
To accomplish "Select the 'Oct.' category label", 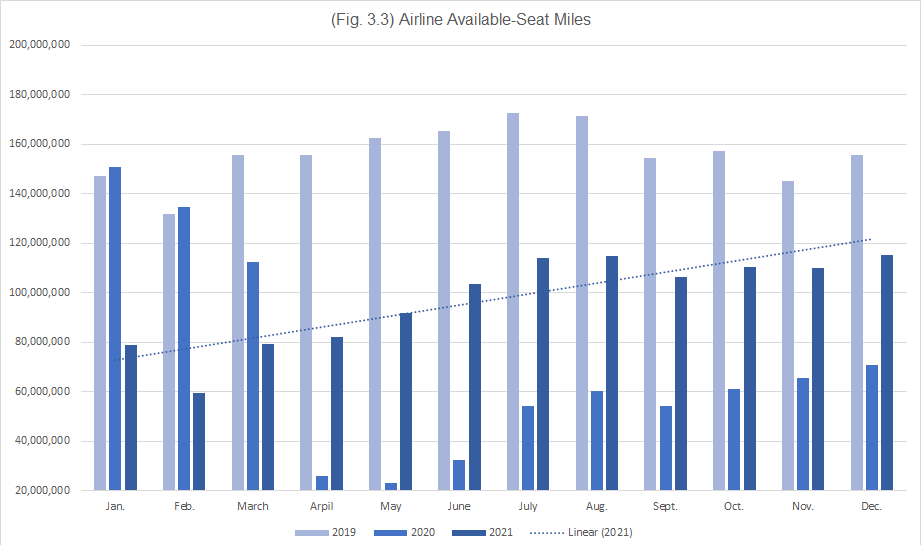I will (x=734, y=506).
